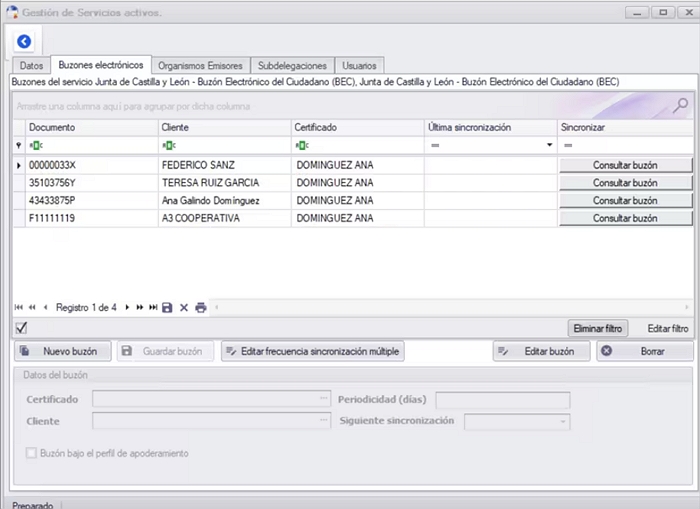Select the Buzones electrónicos tab
This screenshot has width=700, height=509.
click(x=101, y=65)
